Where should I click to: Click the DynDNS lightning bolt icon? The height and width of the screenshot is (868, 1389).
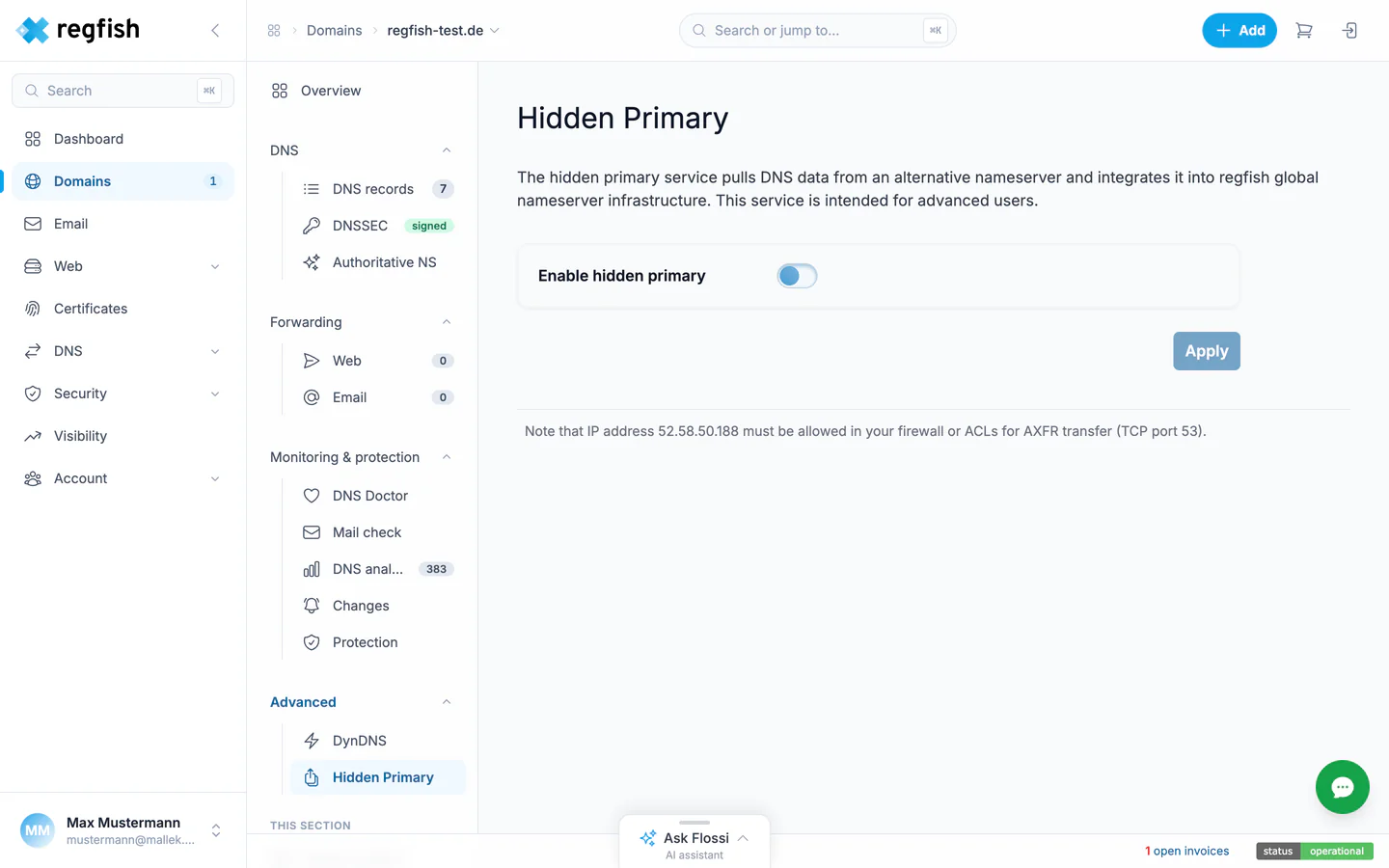[x=312, y=741]
